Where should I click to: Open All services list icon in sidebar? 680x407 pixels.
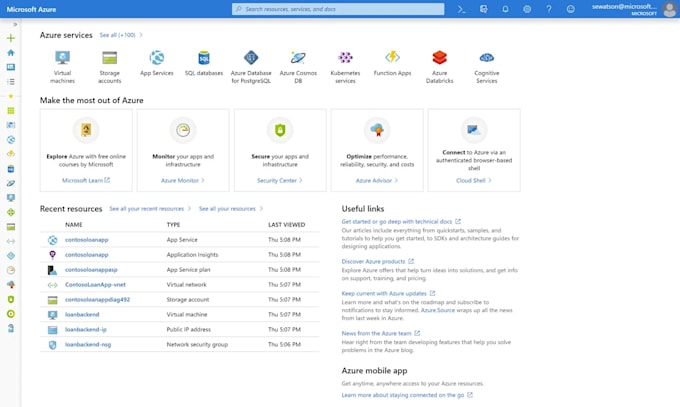(11, 82)
